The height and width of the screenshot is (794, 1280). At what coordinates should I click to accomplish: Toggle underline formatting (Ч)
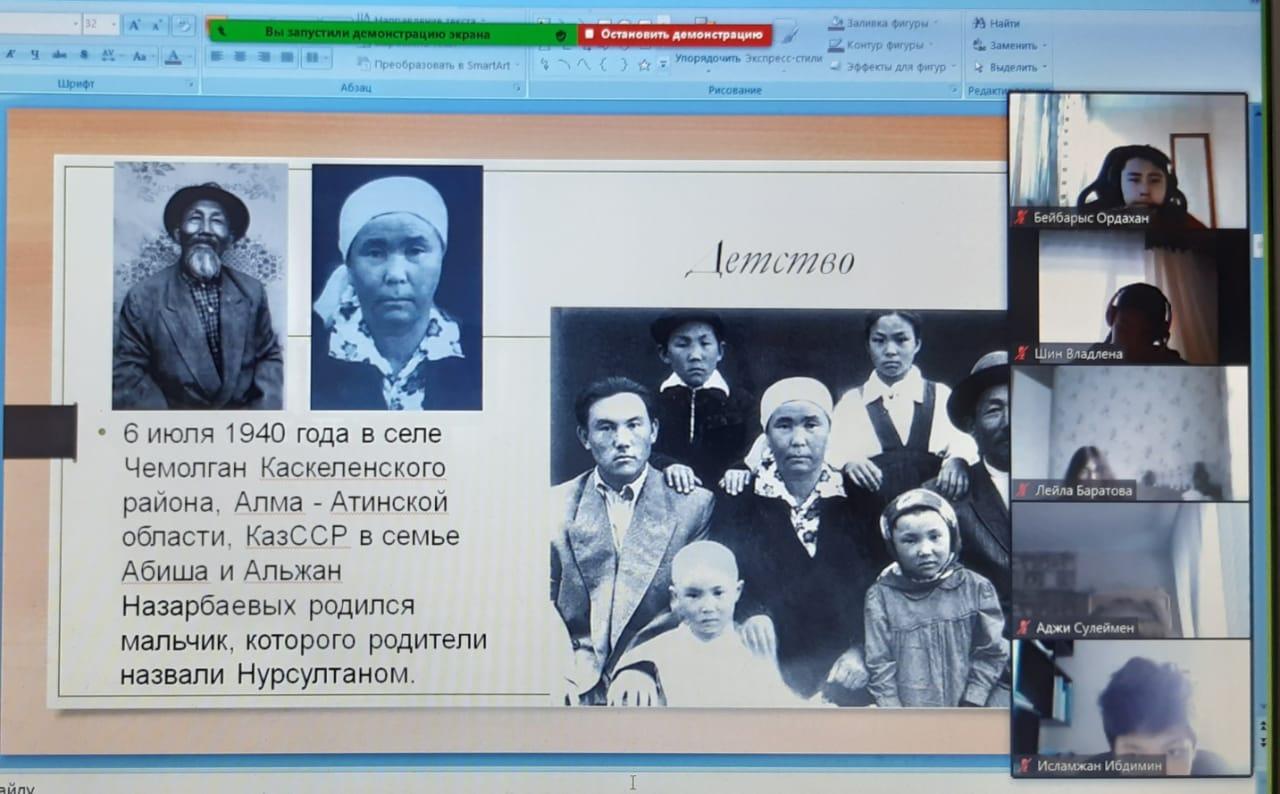coord(36,55)
